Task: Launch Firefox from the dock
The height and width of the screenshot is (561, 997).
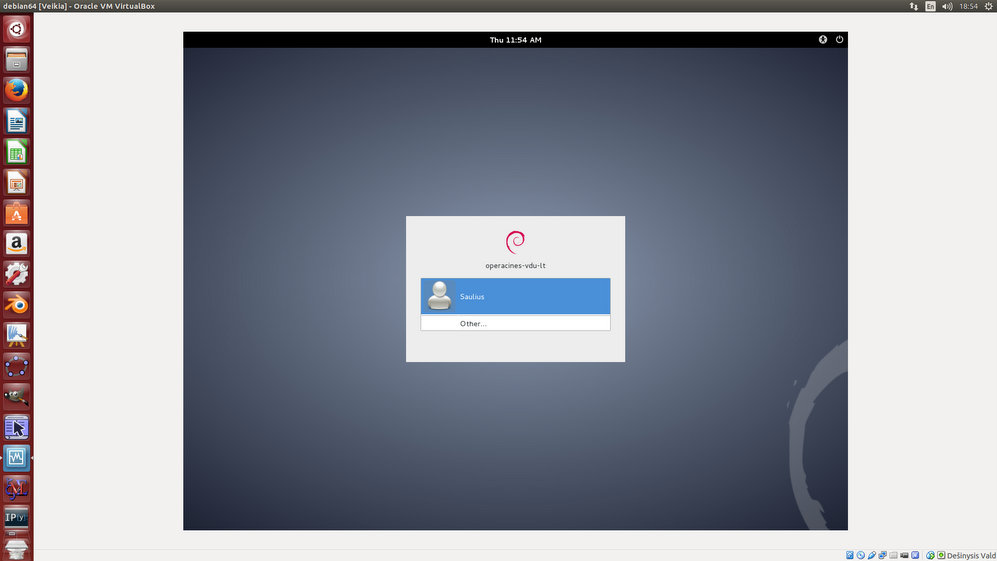Action: 16,90
